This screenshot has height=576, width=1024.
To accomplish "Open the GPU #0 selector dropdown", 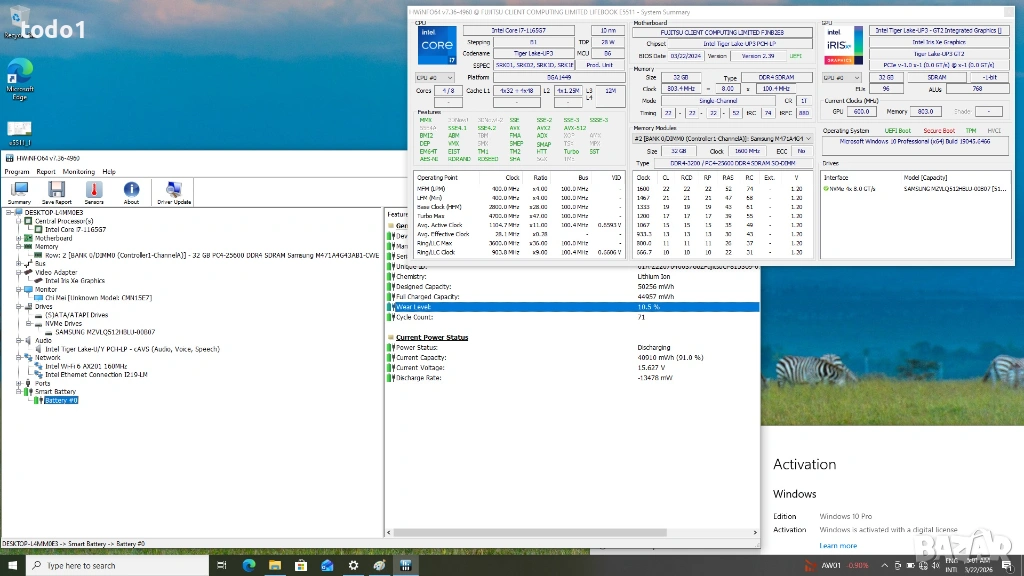I will [841, 77].
